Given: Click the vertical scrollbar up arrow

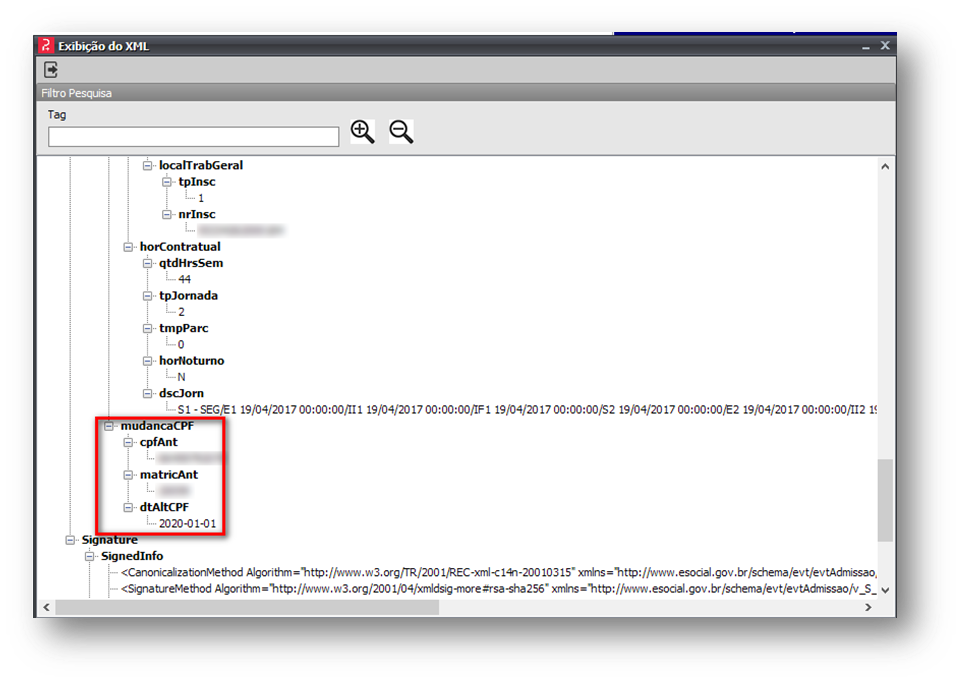Looking at the screenshot, I should click(885, 166).
